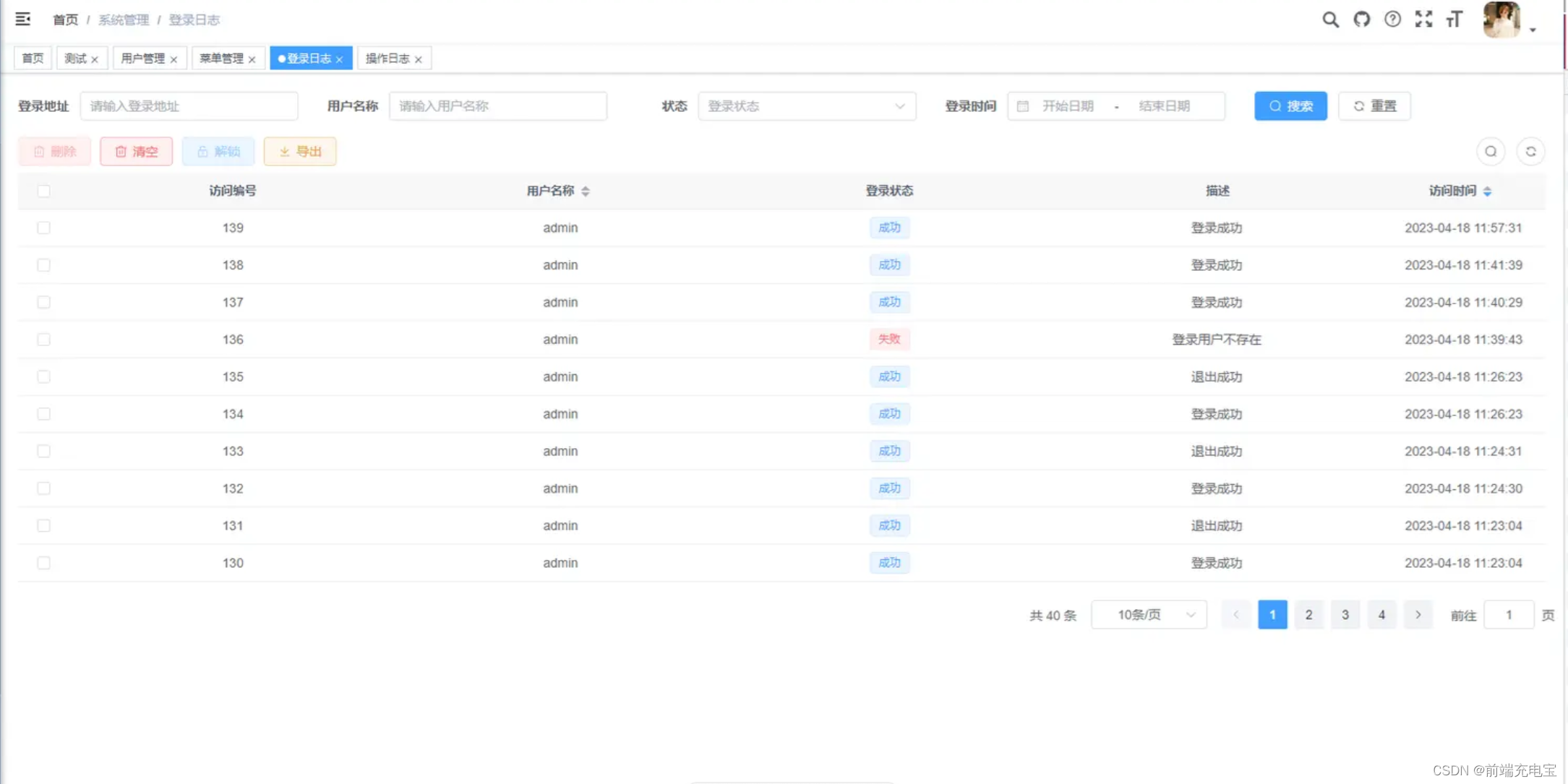
Task: Expand the 登录状态 status dropdown
Action: tap(806, 106)
